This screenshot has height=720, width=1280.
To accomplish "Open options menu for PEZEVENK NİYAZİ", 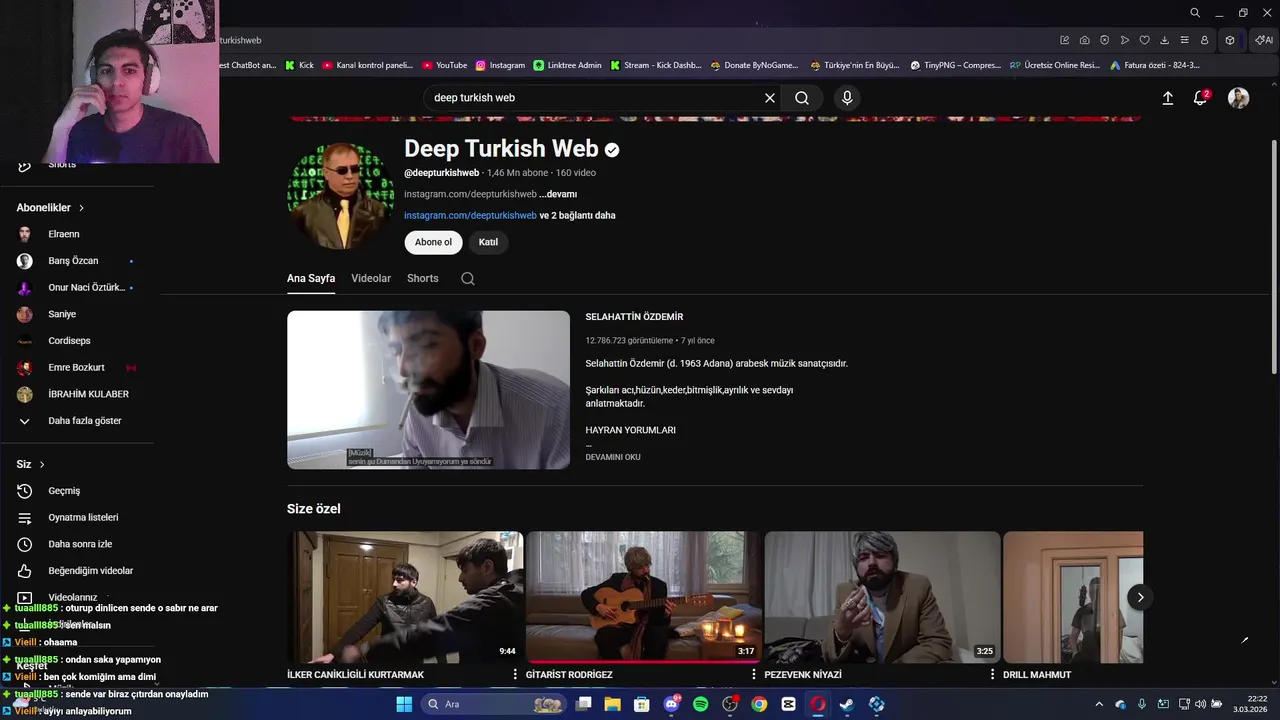I will tap(992, 675).
